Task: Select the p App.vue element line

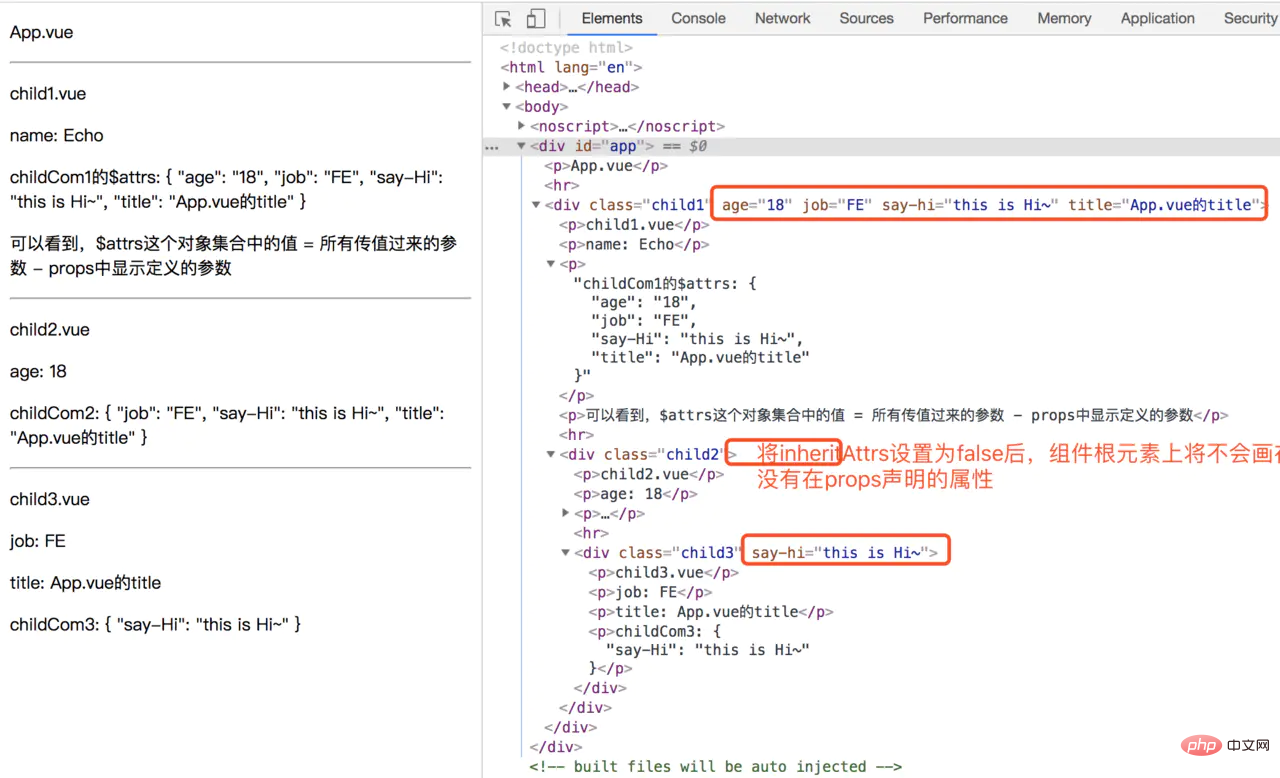Action: (x=606, y=166)
